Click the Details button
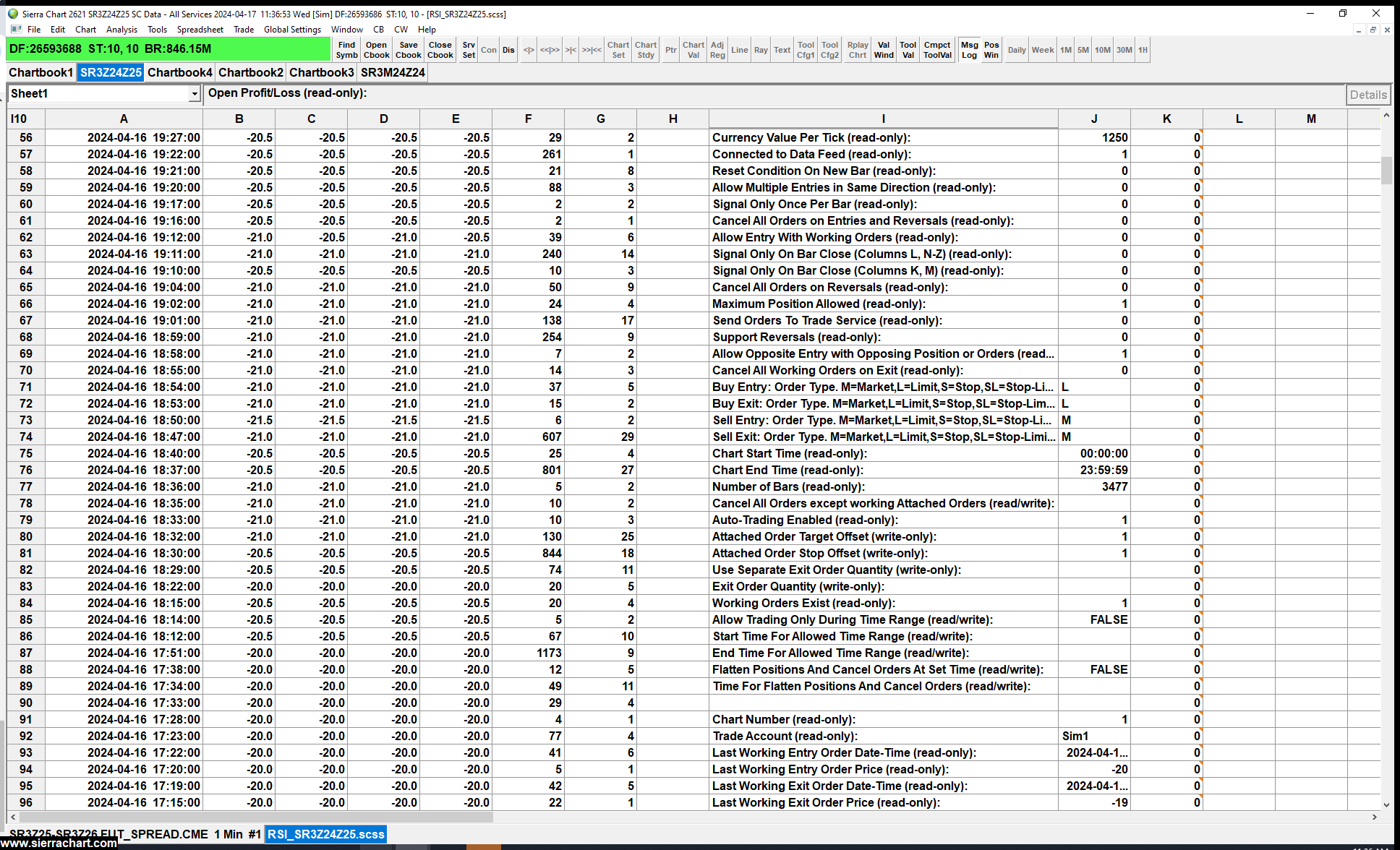Screen dimensions: 1400x850 1367,95
